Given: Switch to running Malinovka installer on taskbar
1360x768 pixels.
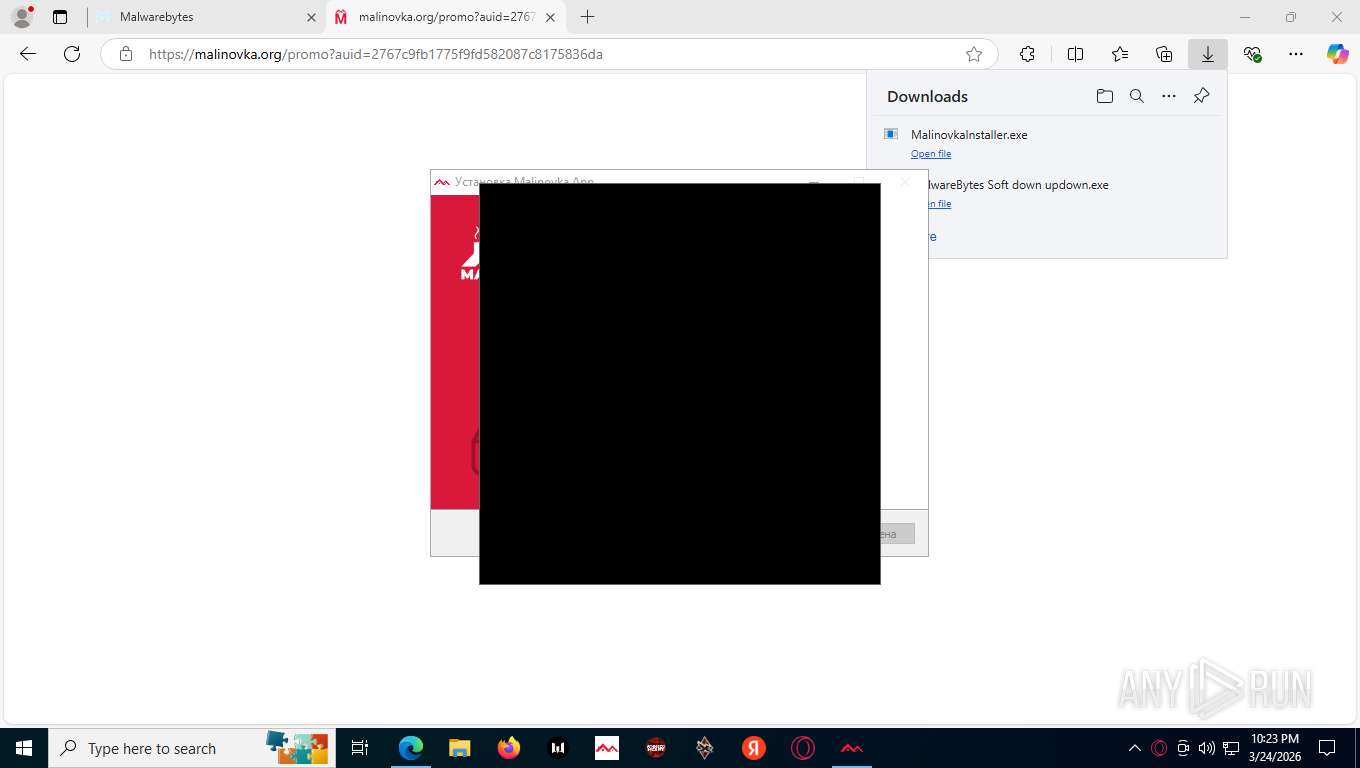Looking at the screenshot, I should tap(852, 748).
